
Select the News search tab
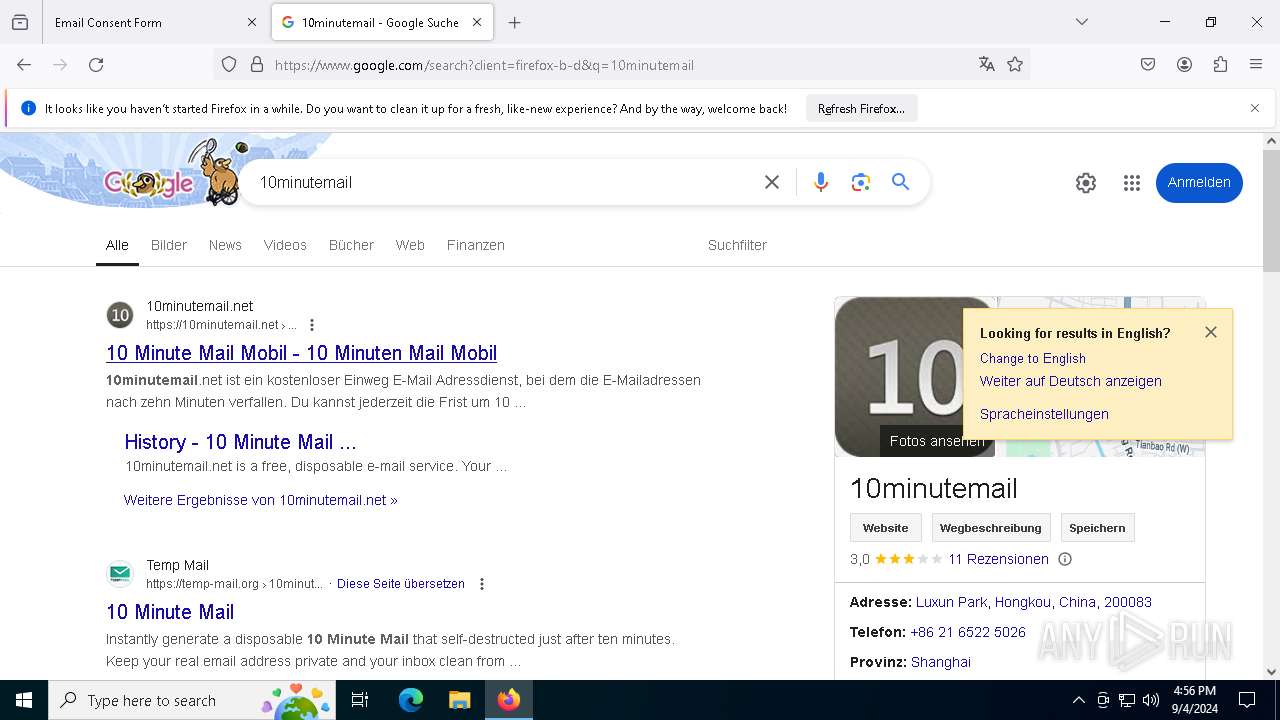tap(225, 245)
